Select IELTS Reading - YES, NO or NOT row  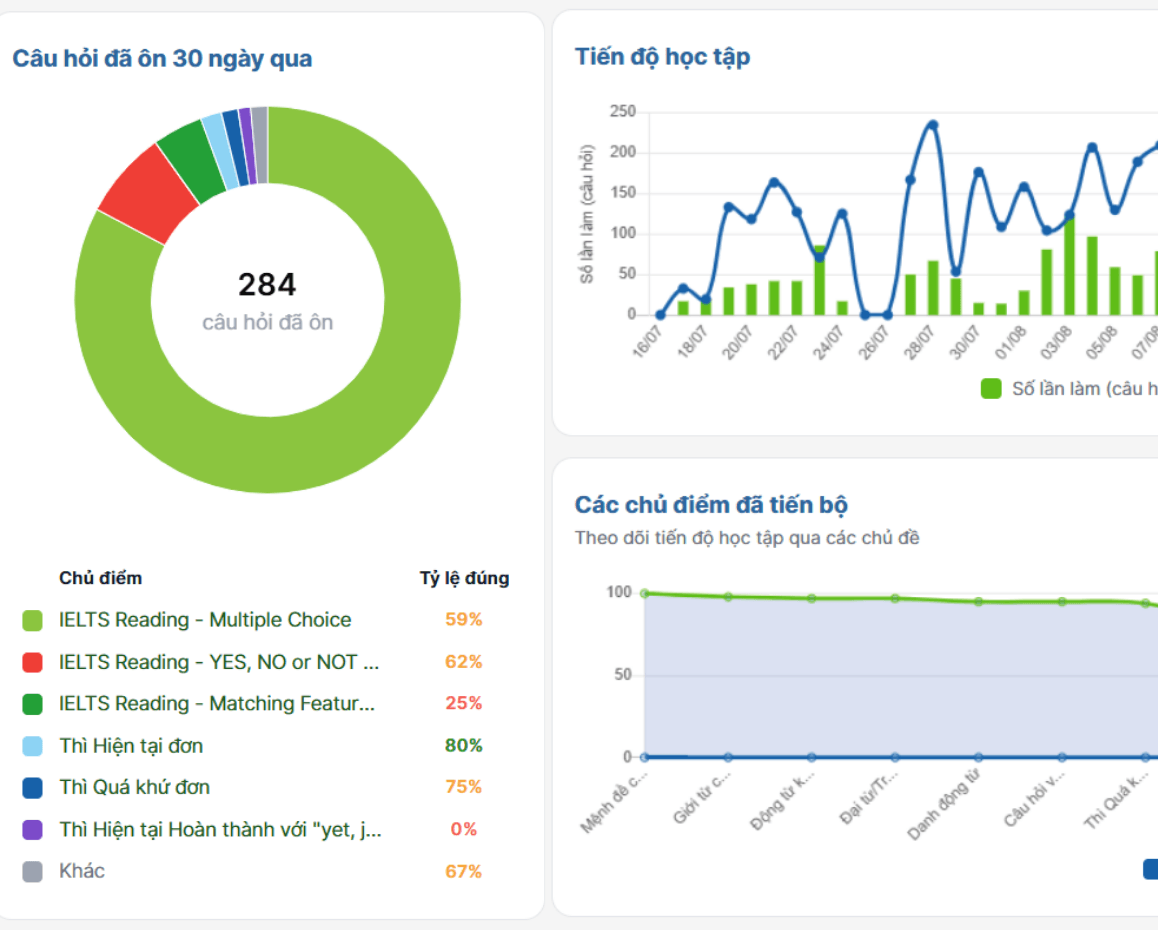[219, 662]
